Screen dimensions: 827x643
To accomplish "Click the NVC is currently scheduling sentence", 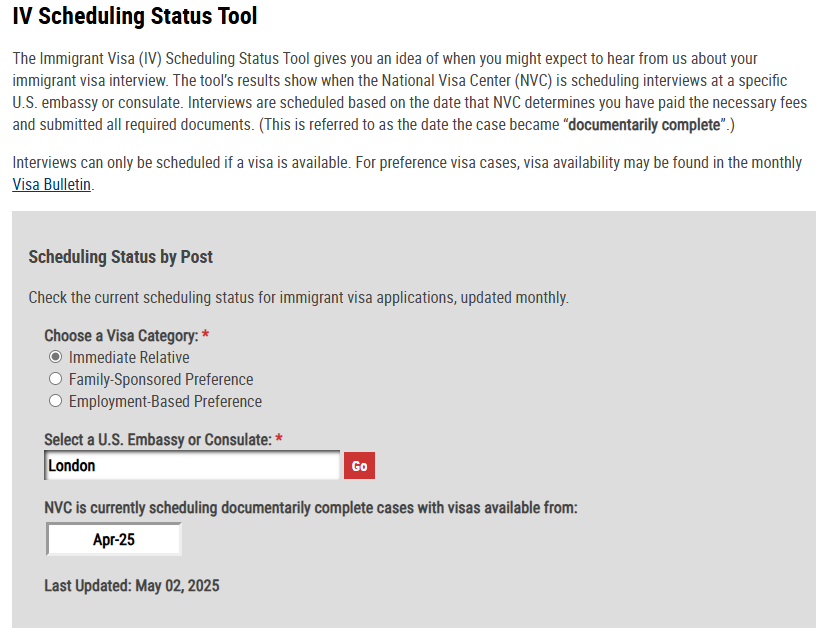I will [311, 507].
